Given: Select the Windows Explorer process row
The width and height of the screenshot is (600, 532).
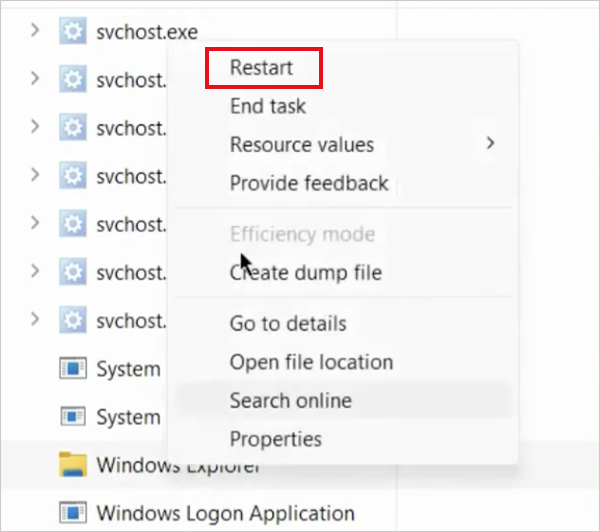Looking at the screenshot, I should (300, 465).
